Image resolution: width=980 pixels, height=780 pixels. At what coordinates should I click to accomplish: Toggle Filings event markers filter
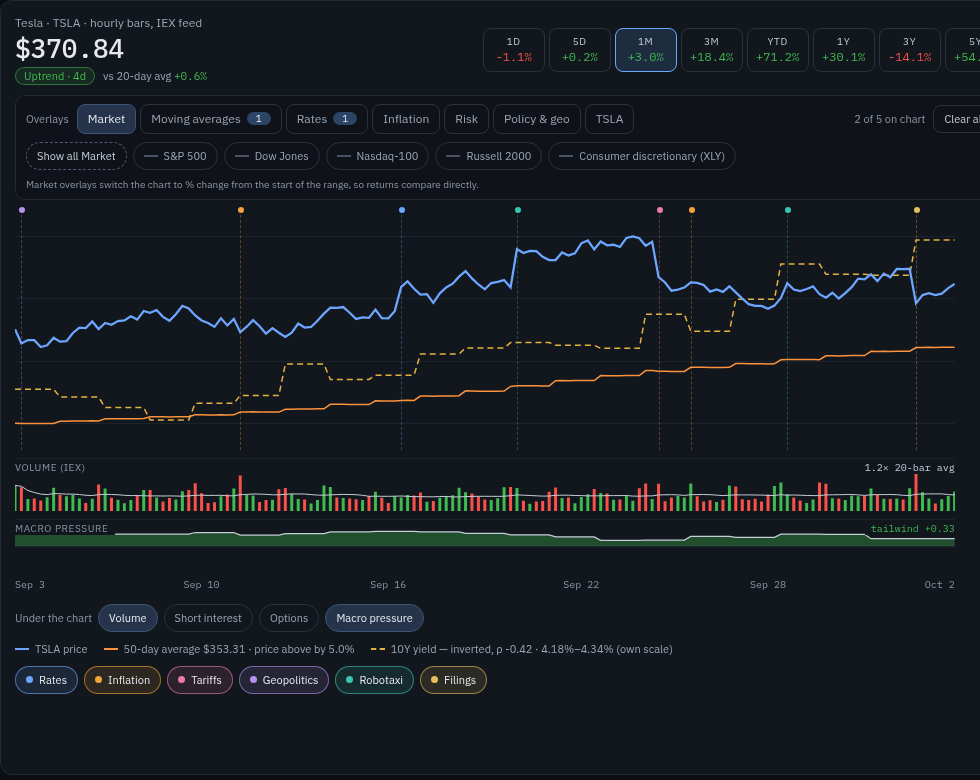click(453, 680)
